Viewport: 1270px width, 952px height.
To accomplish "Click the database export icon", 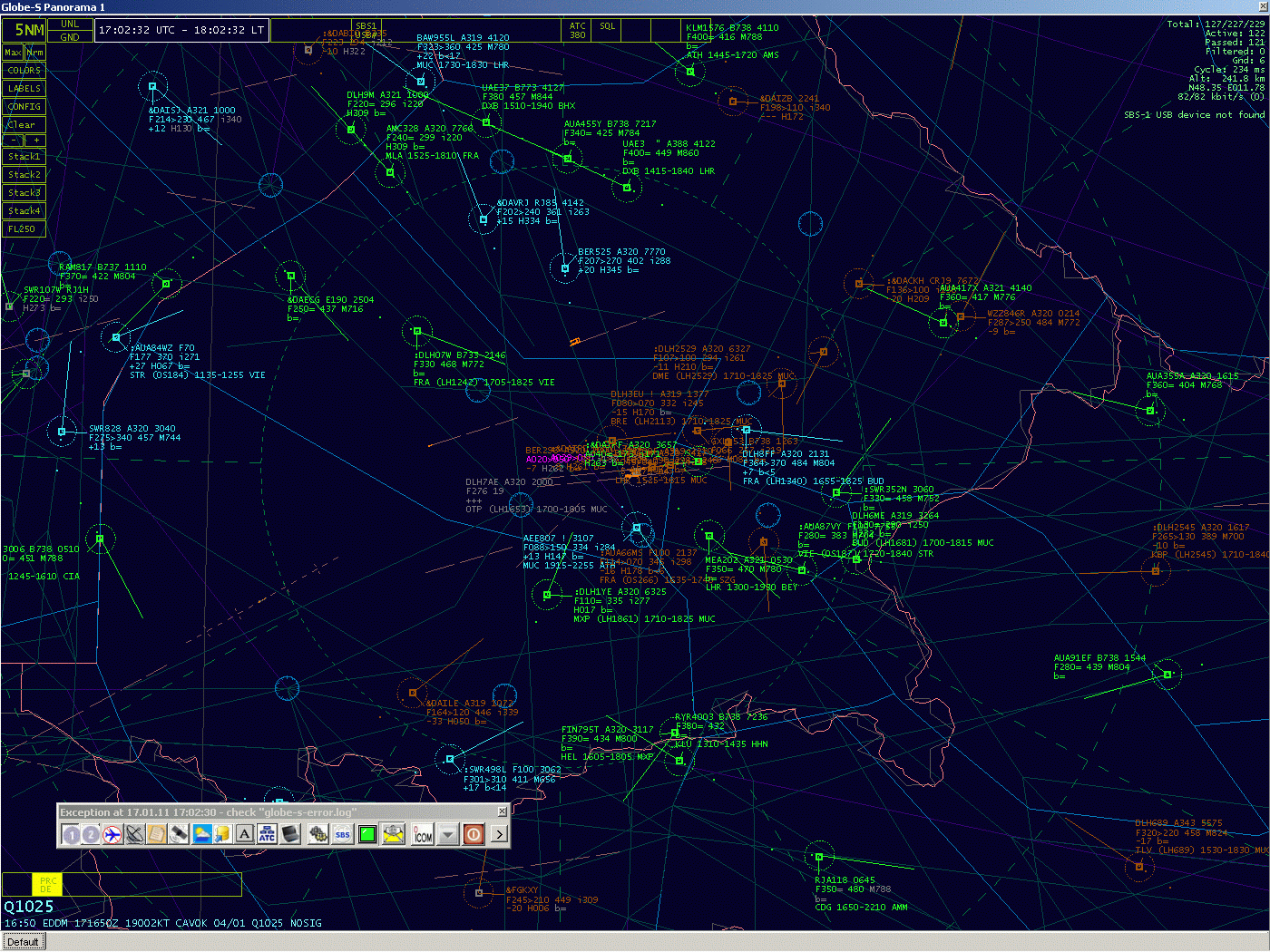I will click(x=222, y=834).
